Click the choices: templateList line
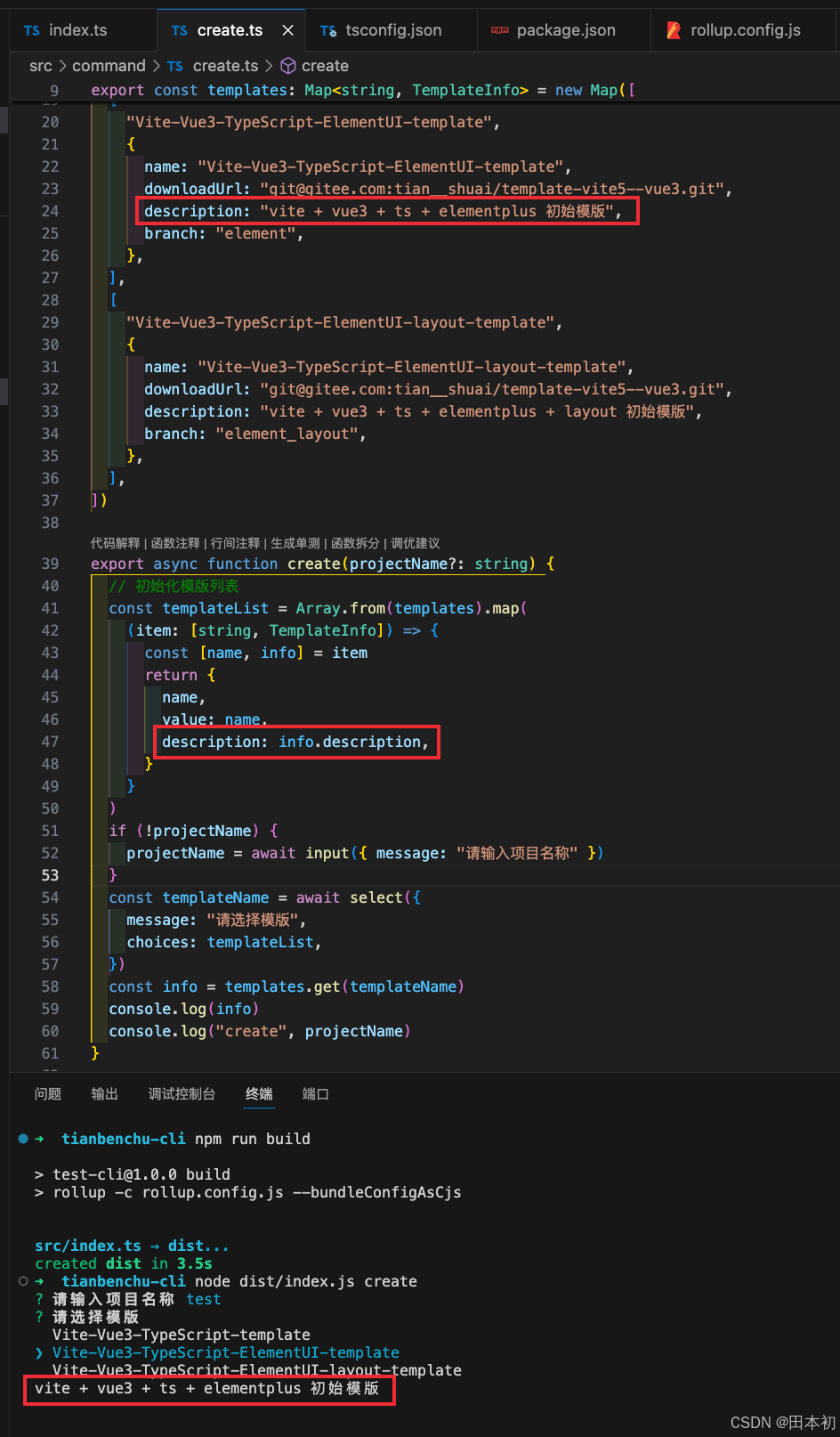Image resolution: width=840 pixels, height=1437 pixels. [x=224, y=942]
